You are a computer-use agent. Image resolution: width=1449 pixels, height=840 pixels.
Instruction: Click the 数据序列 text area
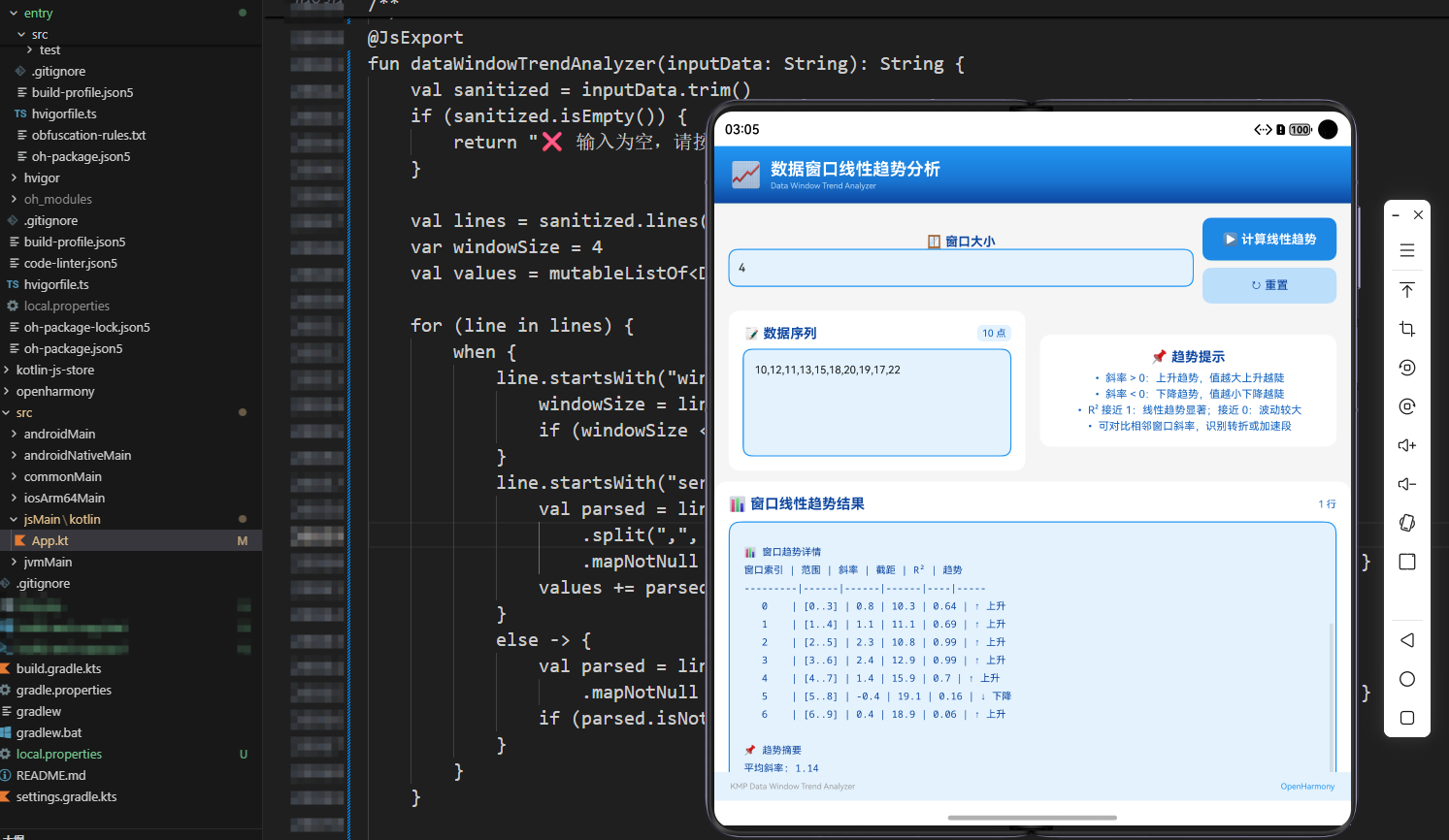point(877,403)
